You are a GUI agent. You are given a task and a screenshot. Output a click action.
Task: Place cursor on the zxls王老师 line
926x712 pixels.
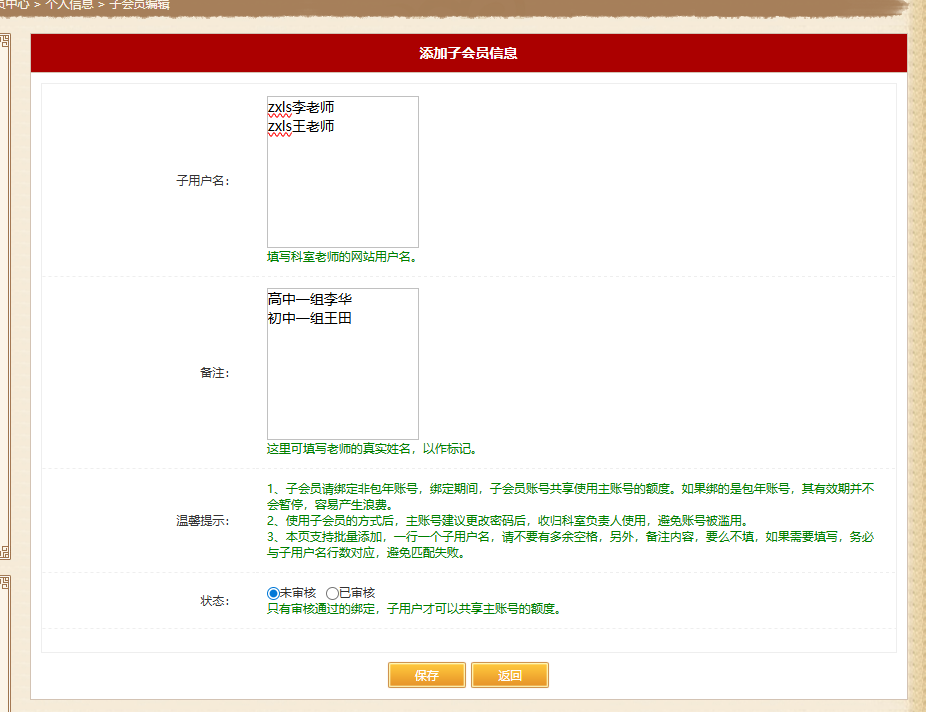(x=301, y=126)
